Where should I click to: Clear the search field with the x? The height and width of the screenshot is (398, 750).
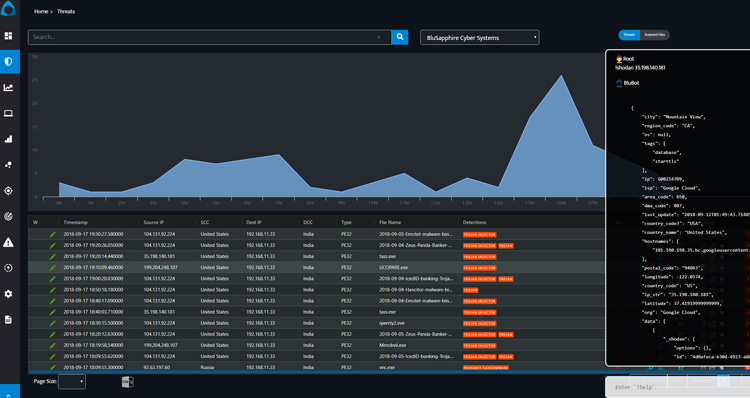coord(379,37)
